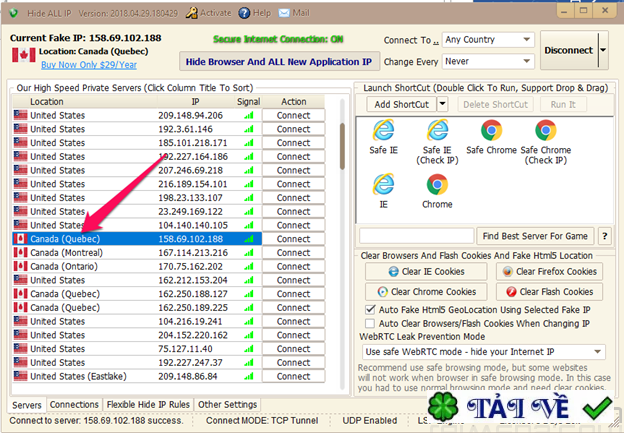
Task: Open the Flexible Hide IP Rules tab
Action: (148, 404)
